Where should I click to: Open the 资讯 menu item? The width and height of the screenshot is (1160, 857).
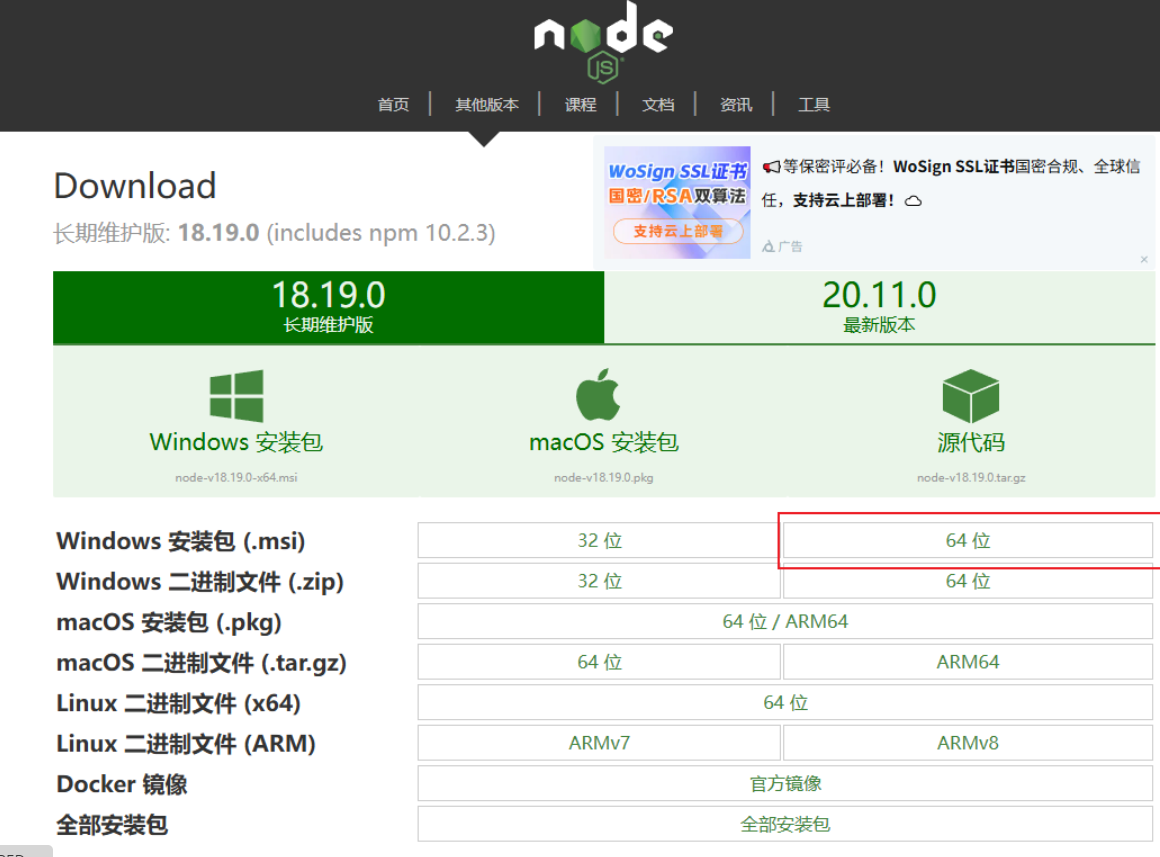735,104
